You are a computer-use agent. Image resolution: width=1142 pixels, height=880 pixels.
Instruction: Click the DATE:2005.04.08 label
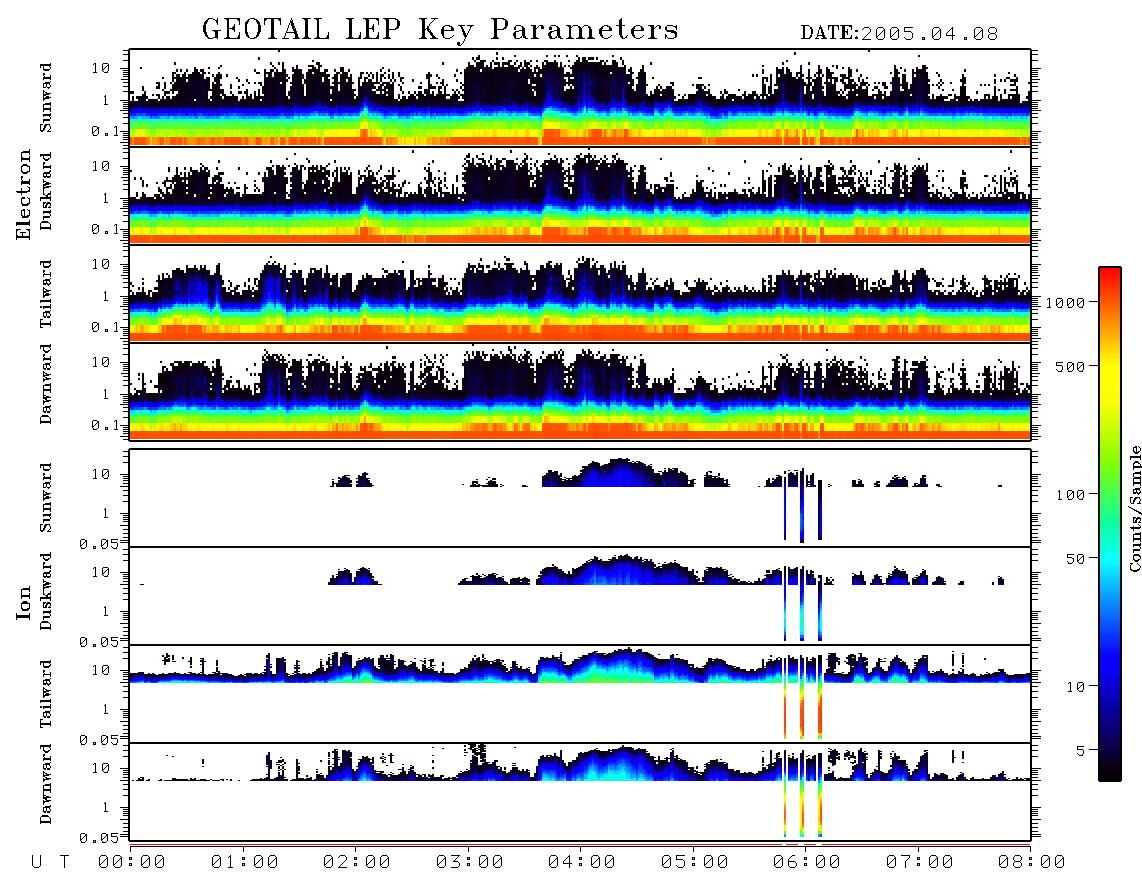point(899,34)
